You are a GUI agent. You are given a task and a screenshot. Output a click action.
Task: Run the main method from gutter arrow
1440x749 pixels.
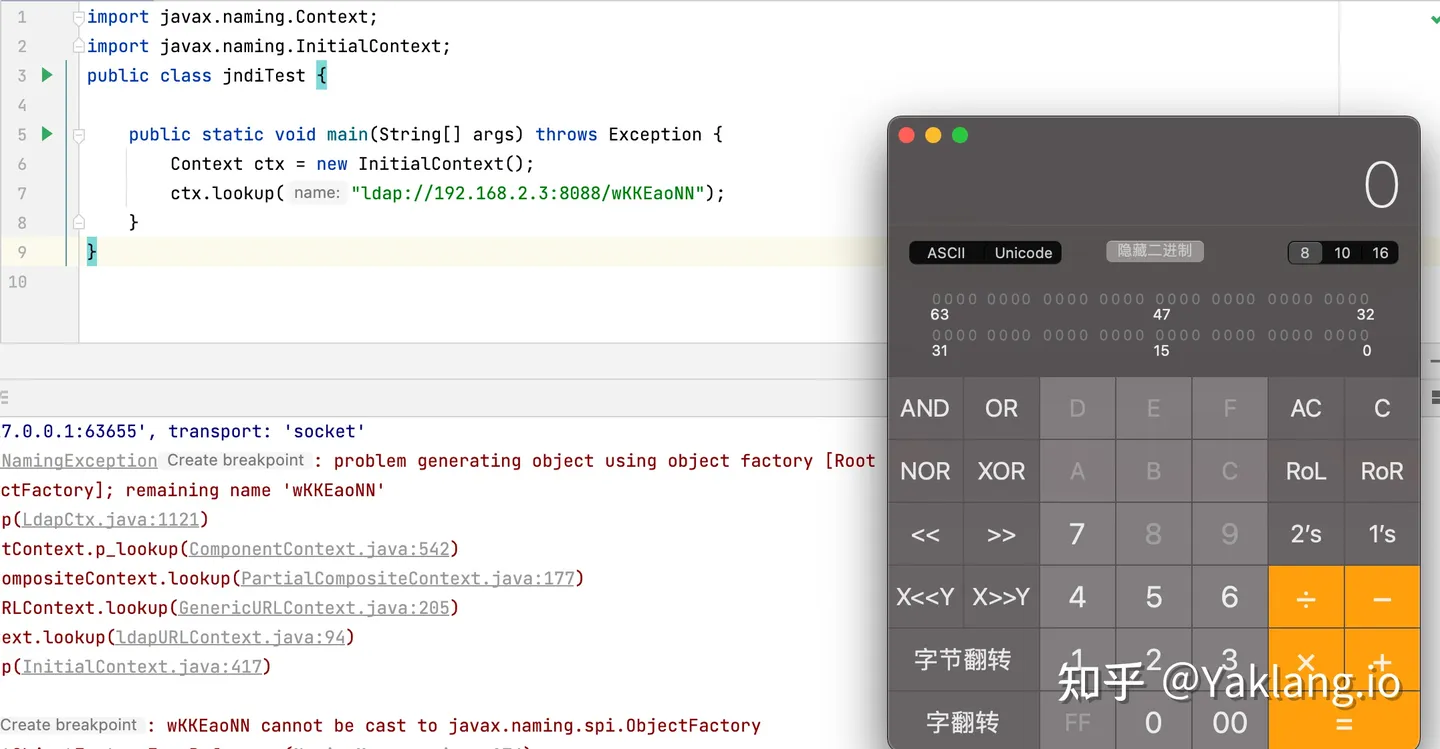[46, 134]
